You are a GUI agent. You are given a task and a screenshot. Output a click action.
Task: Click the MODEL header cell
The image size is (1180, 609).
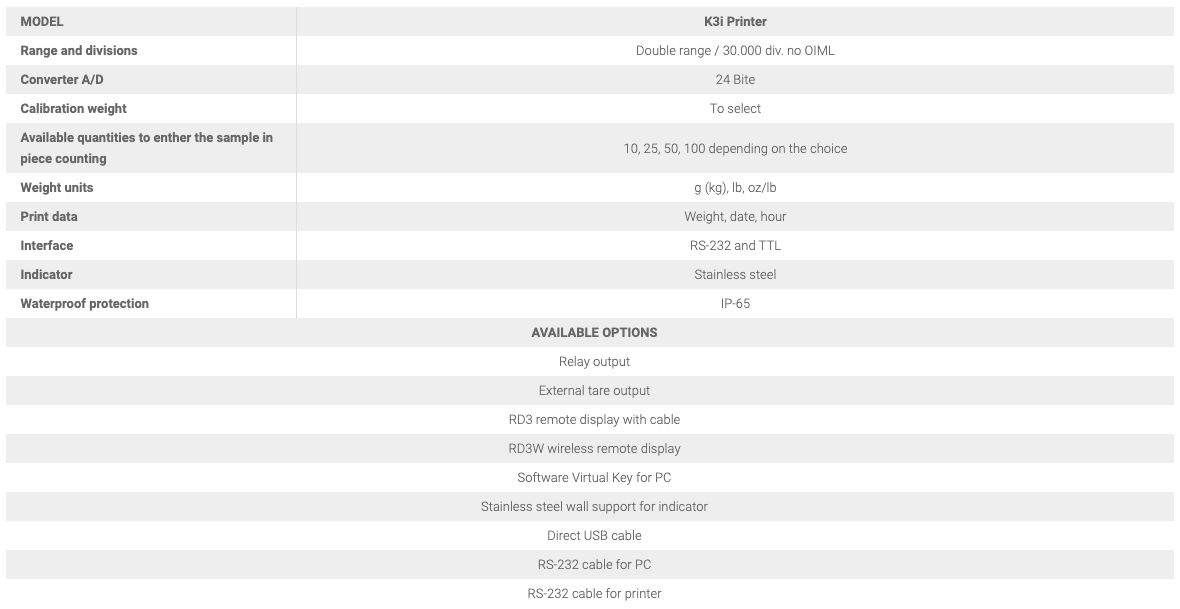coord(42,21)
